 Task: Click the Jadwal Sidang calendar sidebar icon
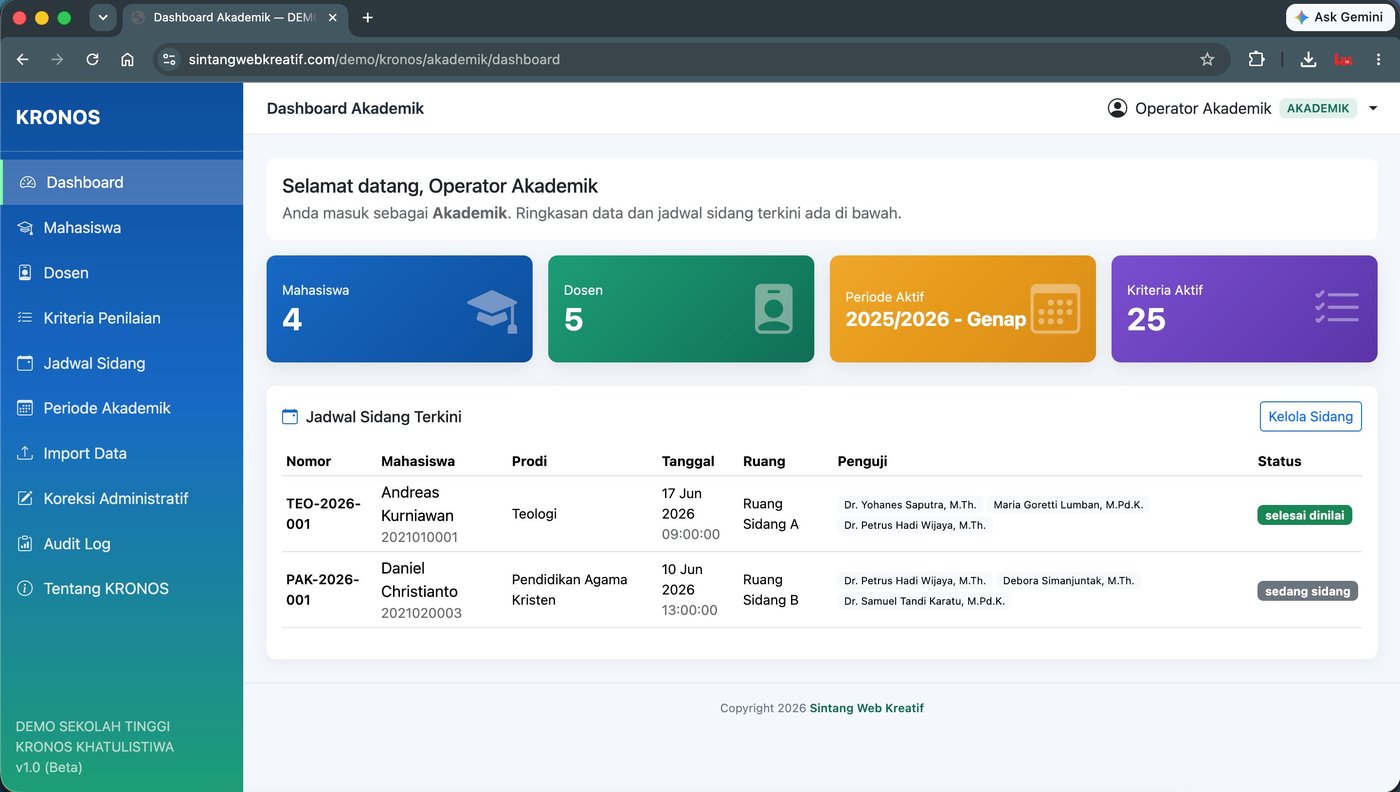tap(25, 363)
